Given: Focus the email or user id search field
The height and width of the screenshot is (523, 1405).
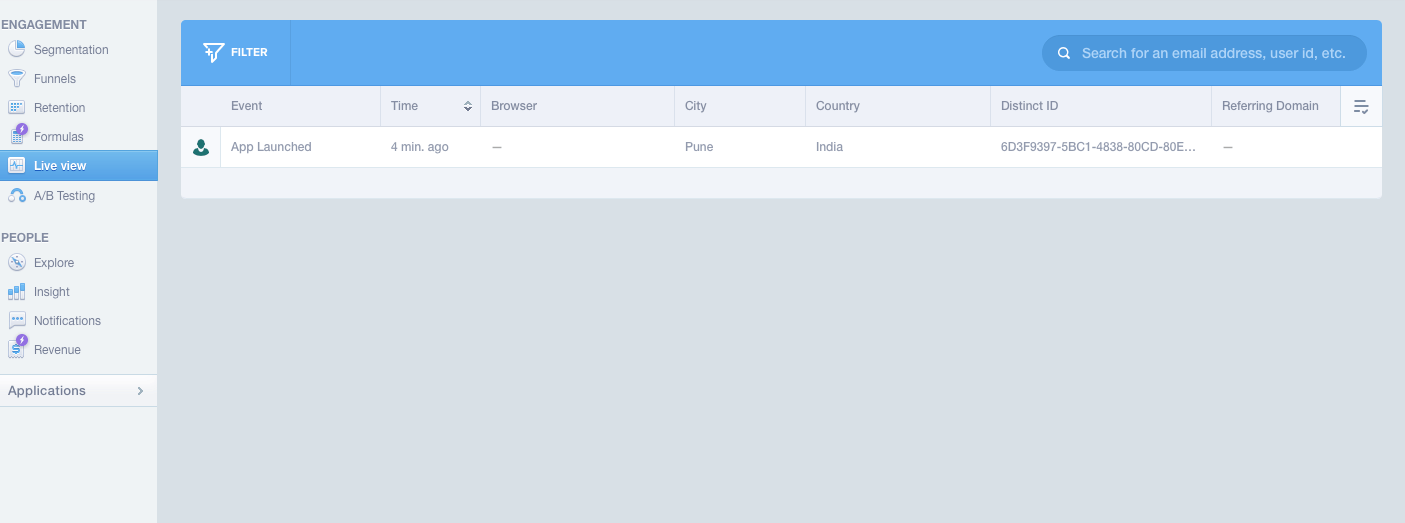Looking at the screenshot, I should pos(1204,53).
